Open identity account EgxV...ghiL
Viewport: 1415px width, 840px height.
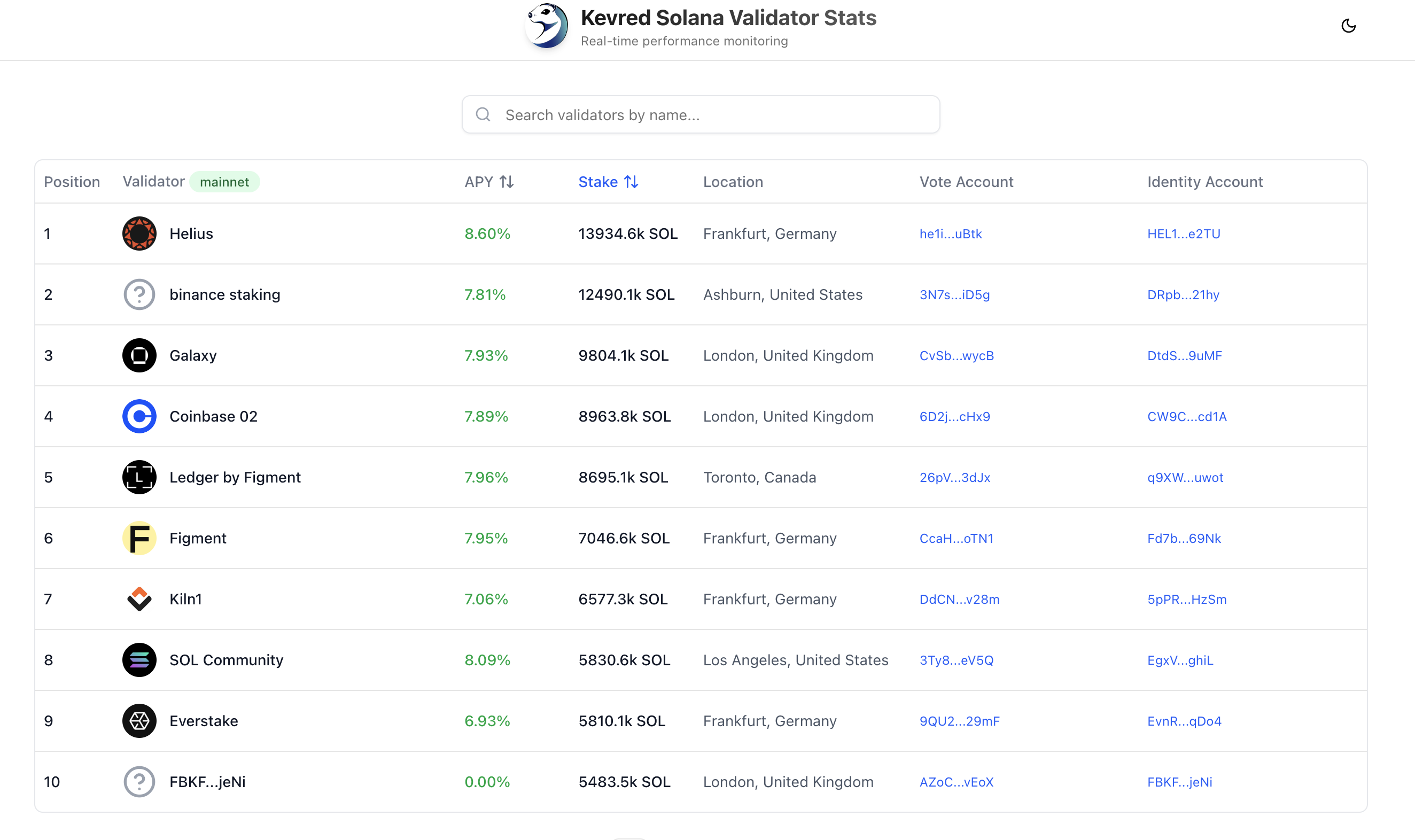coord(1180,660)
